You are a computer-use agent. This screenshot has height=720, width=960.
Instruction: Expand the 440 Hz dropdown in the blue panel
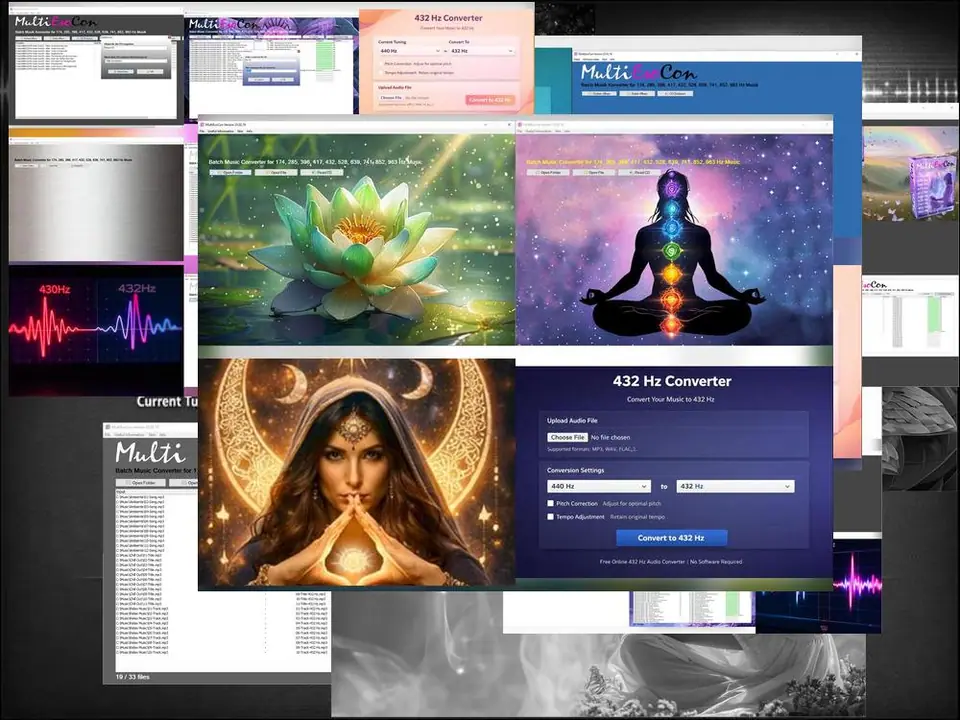600,486
